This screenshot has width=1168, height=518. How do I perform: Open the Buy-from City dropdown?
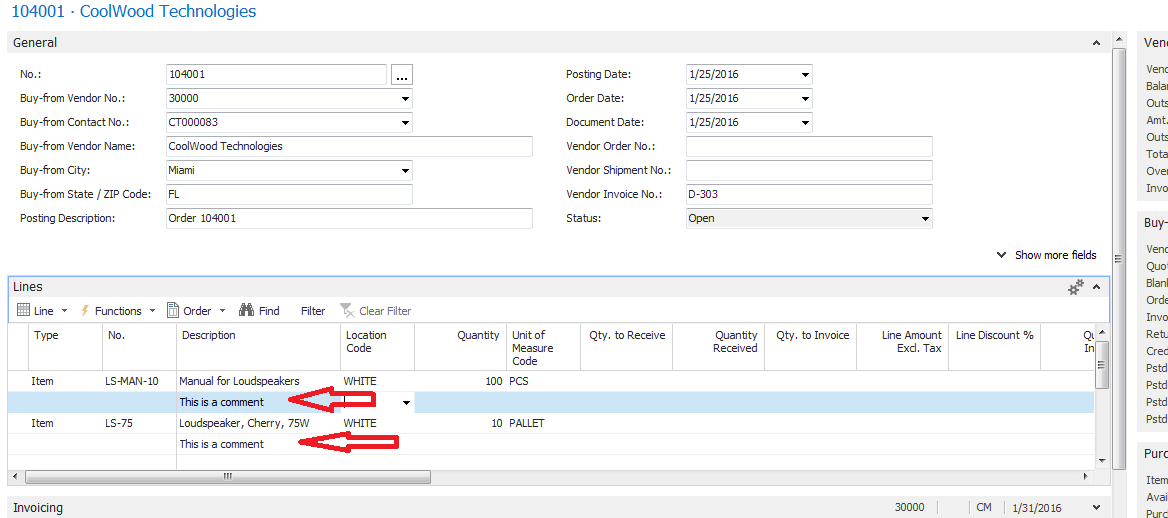(405, 171)
